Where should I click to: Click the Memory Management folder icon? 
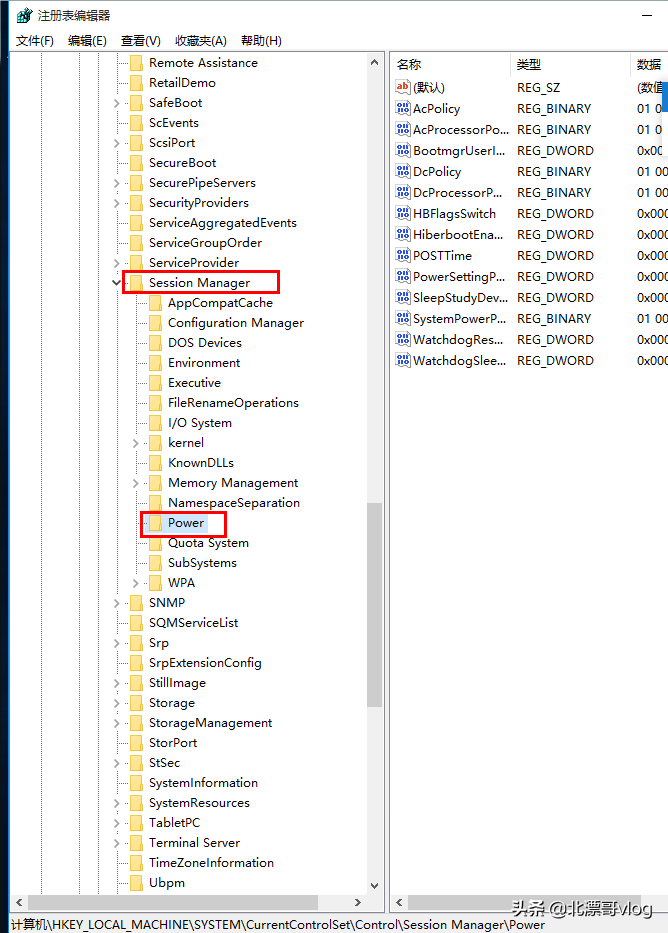click(155, 483)
